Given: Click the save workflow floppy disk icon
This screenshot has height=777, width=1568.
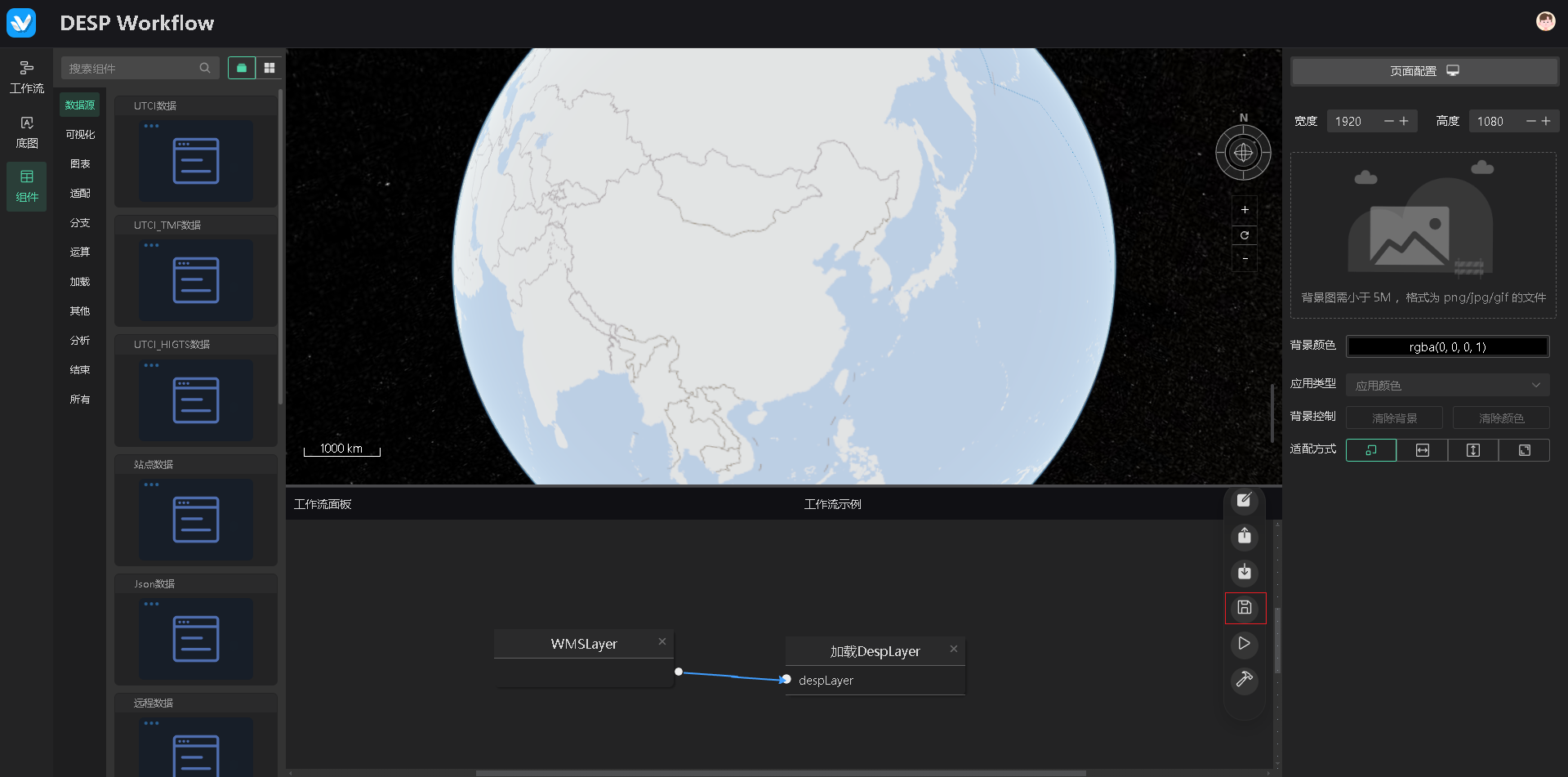Looking at the screenshot, I should point(1244,607).
